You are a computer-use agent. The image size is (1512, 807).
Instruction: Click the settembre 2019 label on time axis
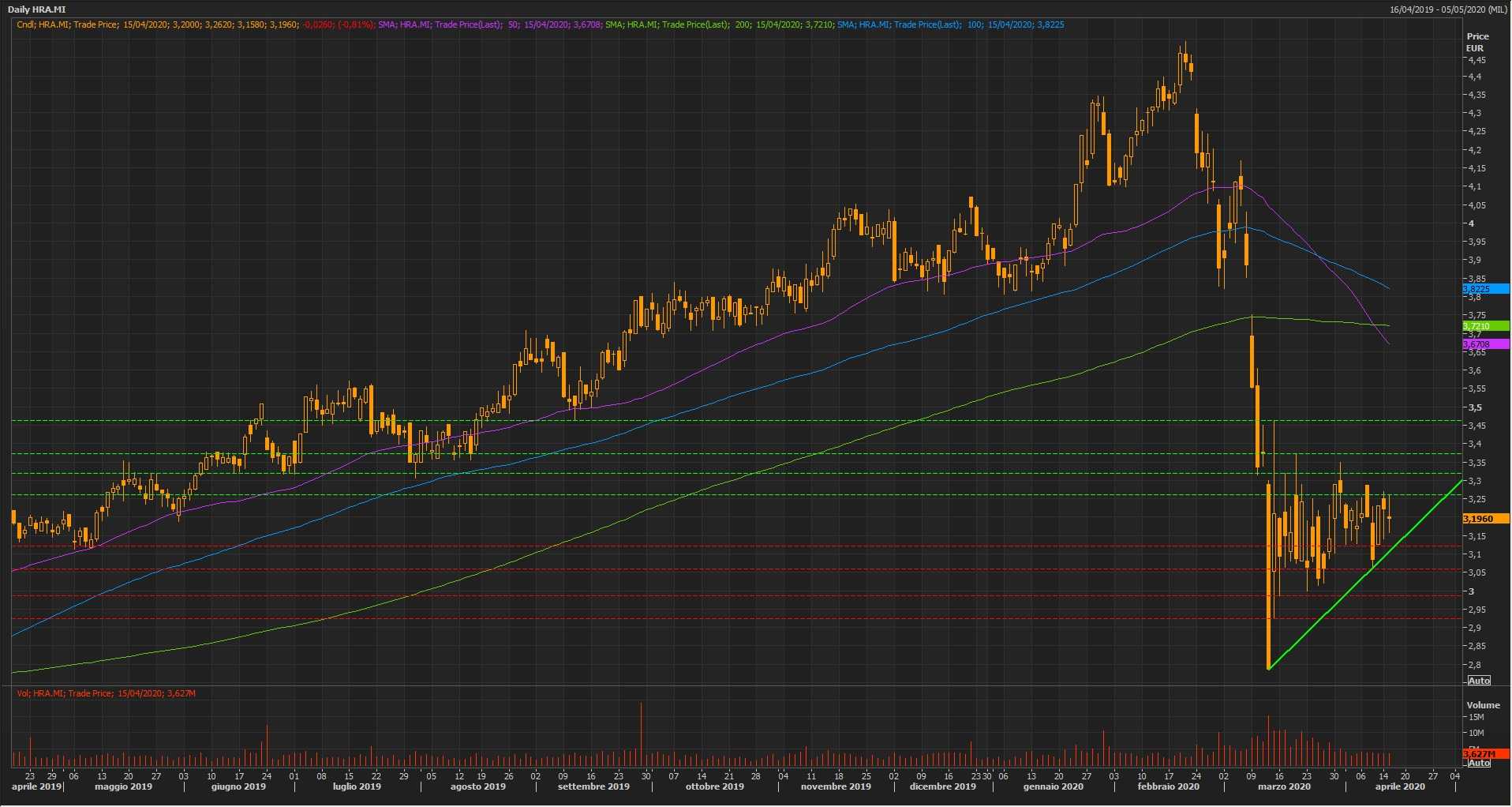[x=593, y=786]
